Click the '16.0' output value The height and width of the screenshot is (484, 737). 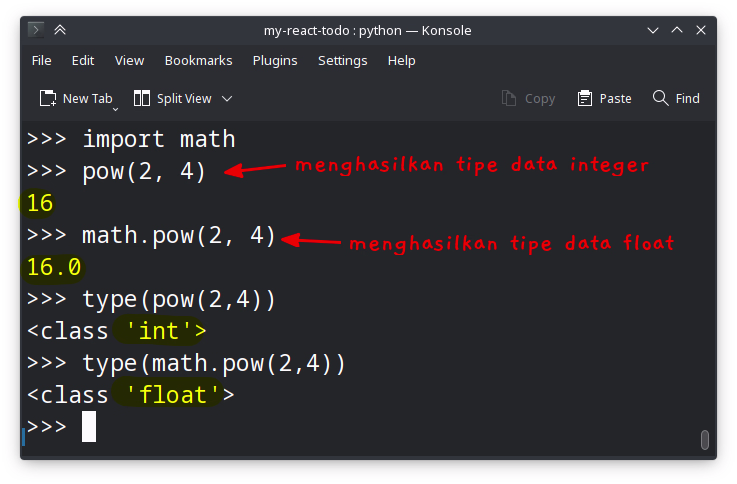tap(54, 267)
